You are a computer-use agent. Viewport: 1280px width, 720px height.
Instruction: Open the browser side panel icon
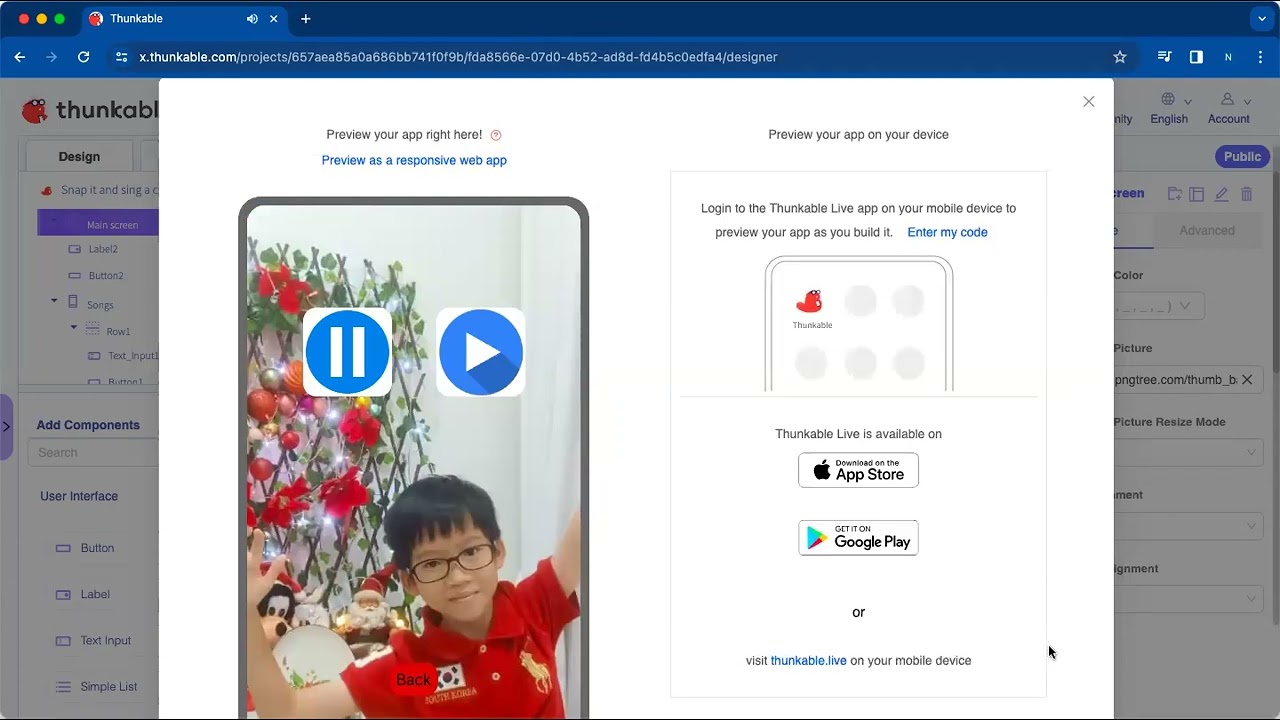1196,57
